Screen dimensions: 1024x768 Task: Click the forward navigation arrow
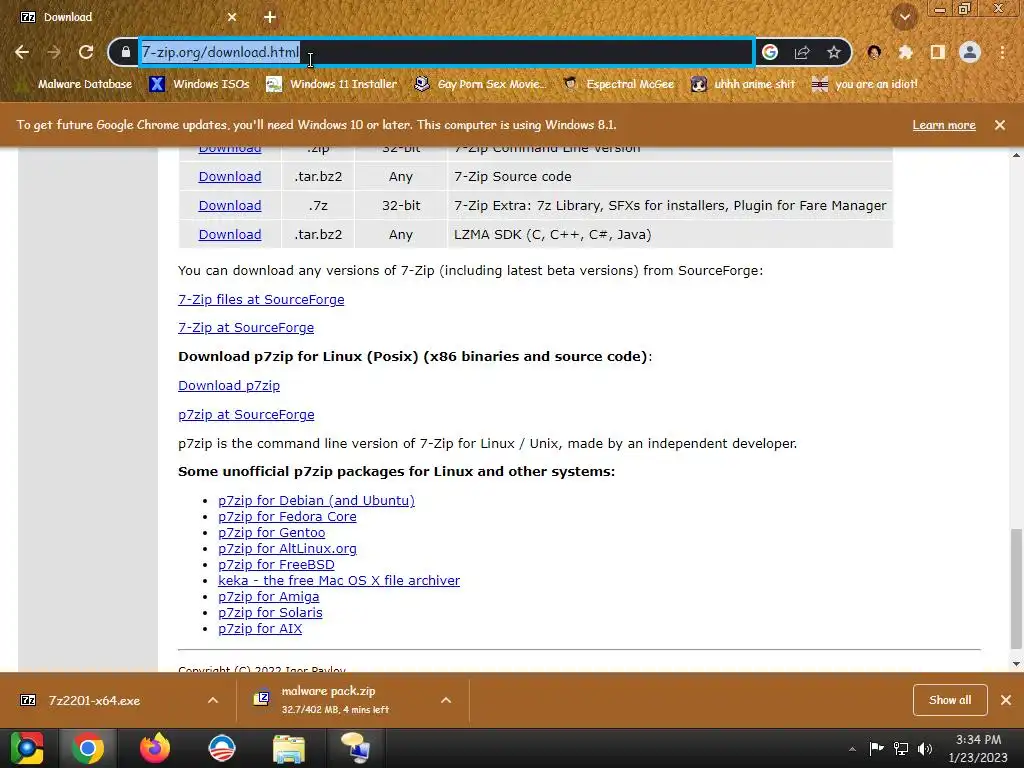point(54,52)
